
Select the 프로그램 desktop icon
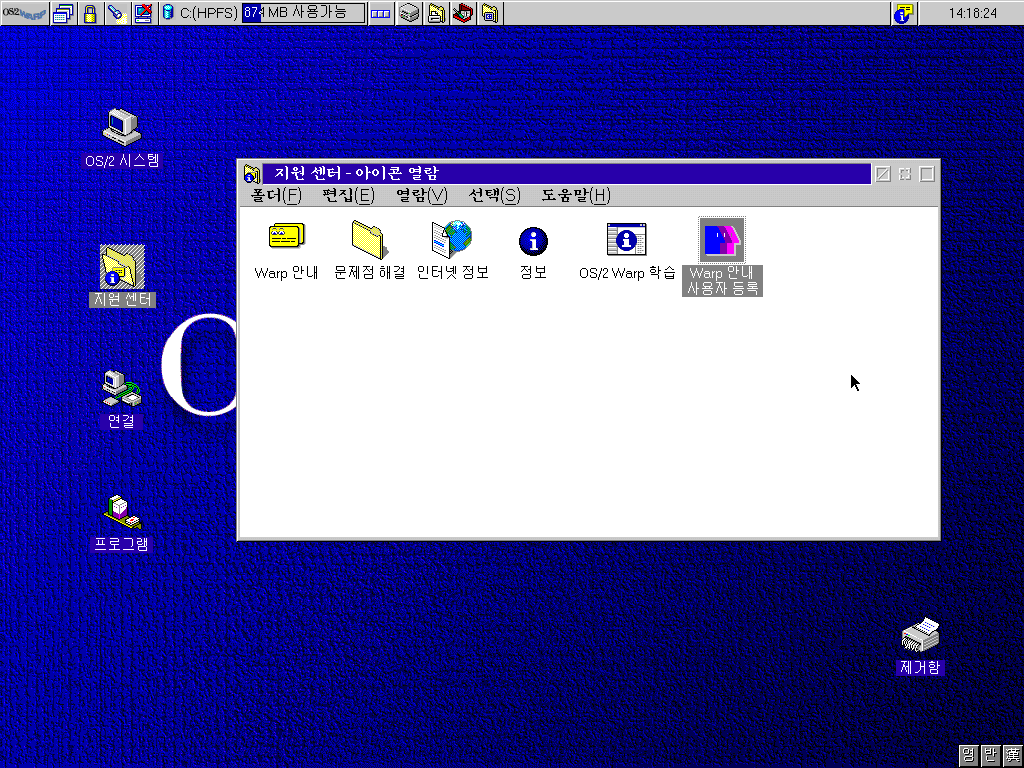121,524
